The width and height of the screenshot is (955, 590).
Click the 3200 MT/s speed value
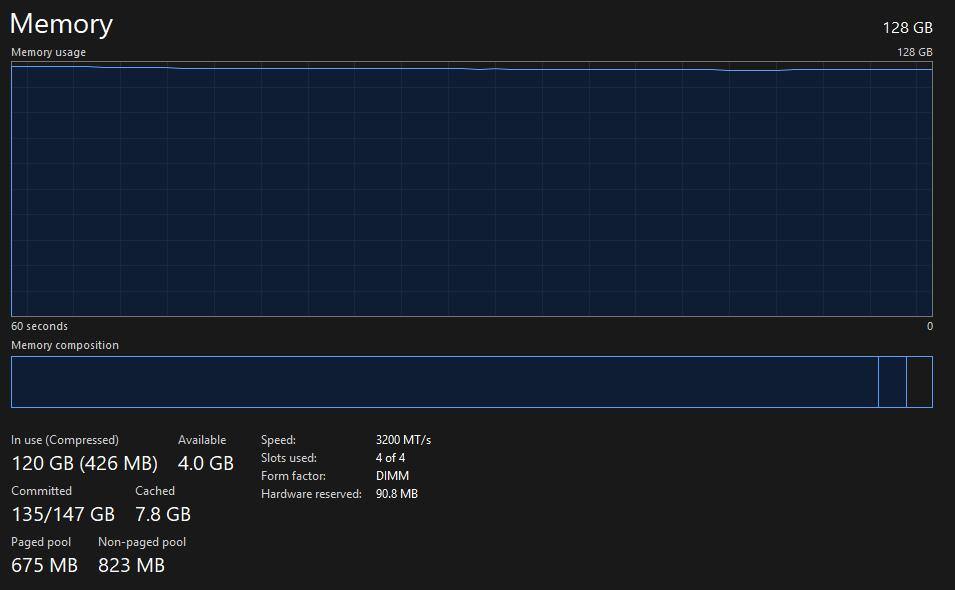tap(403, 440)
